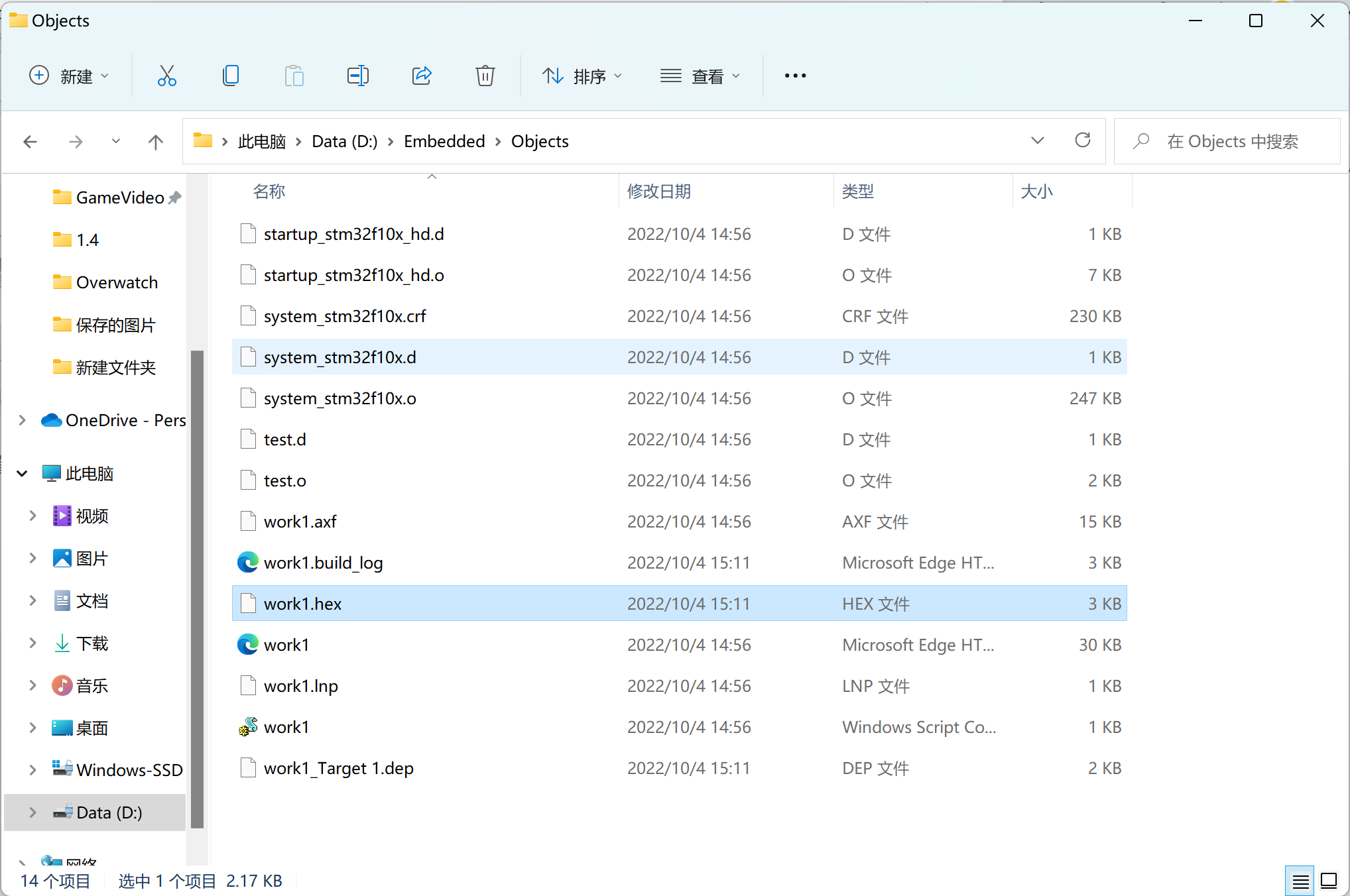Open the View dropdown menu

(700, 76)
